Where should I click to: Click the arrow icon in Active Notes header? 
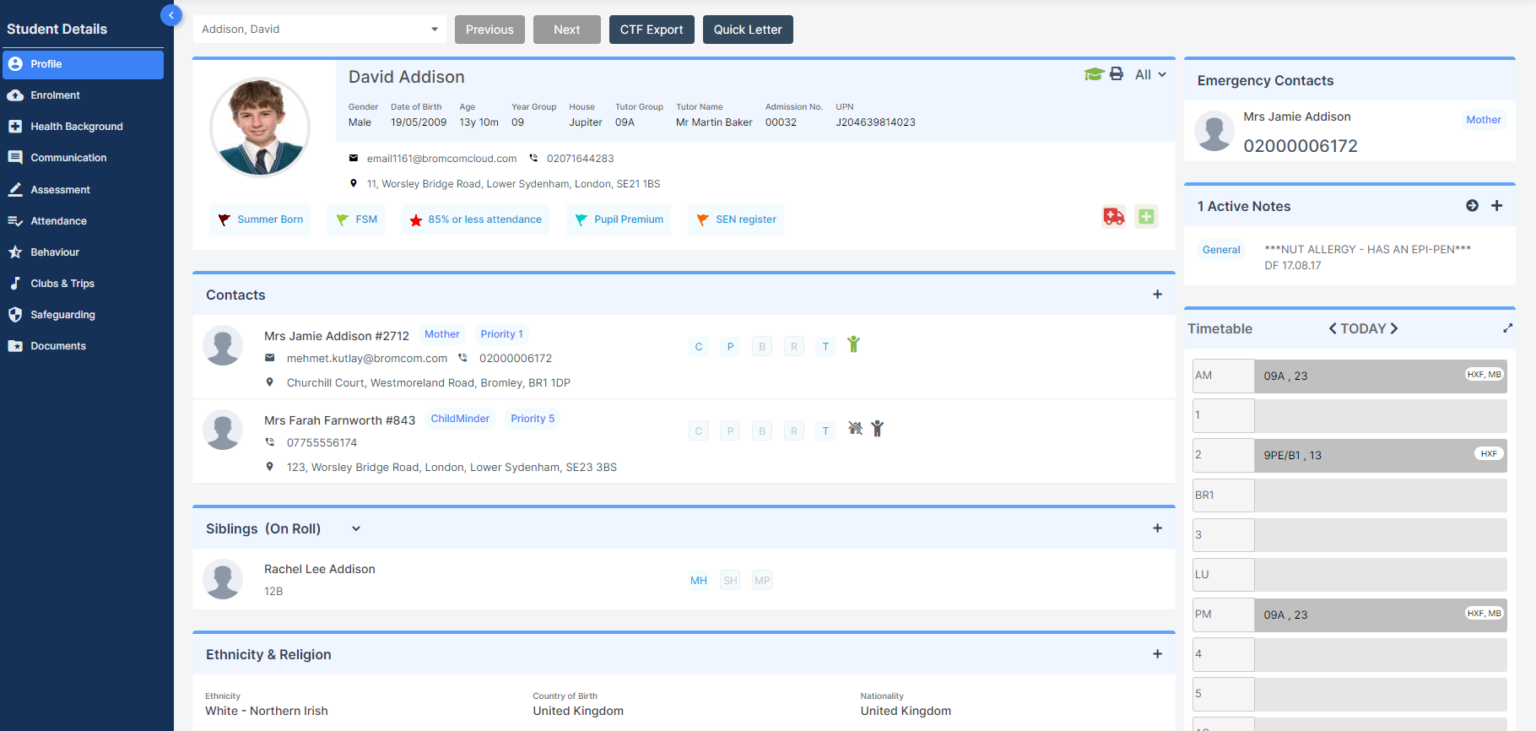(x=1472, y=205)
